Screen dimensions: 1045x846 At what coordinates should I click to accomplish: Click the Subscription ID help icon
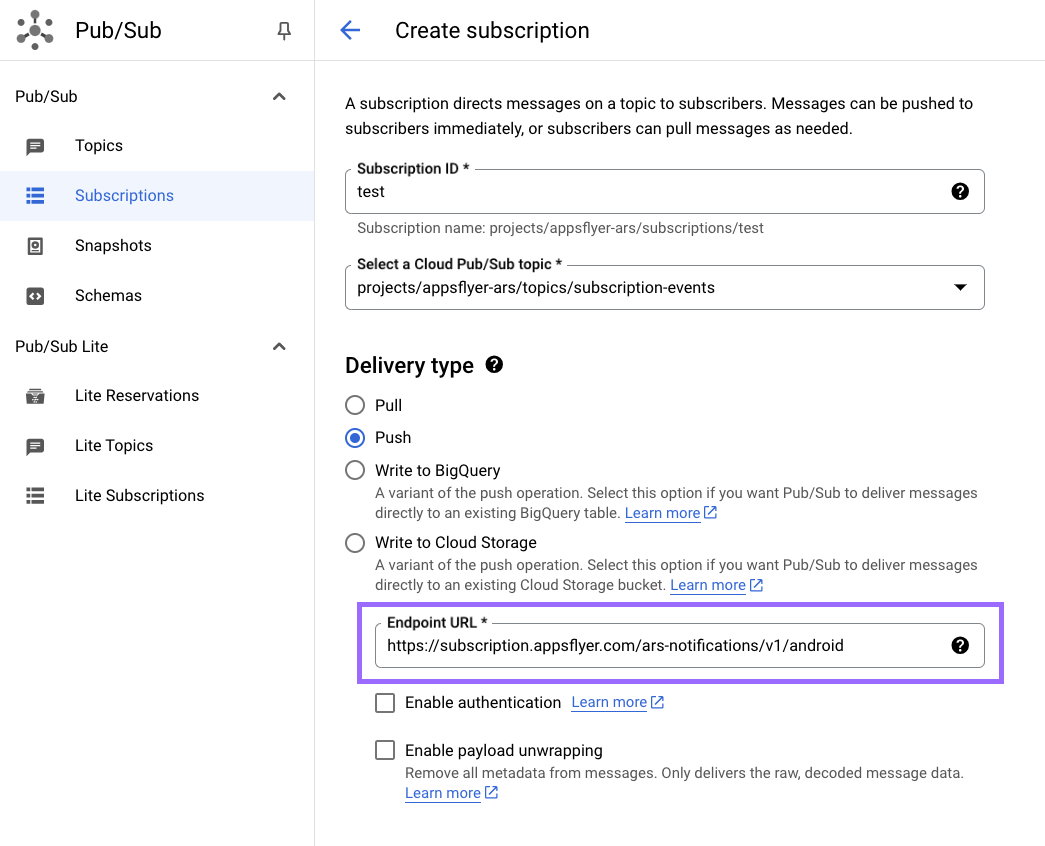point(960,191)
